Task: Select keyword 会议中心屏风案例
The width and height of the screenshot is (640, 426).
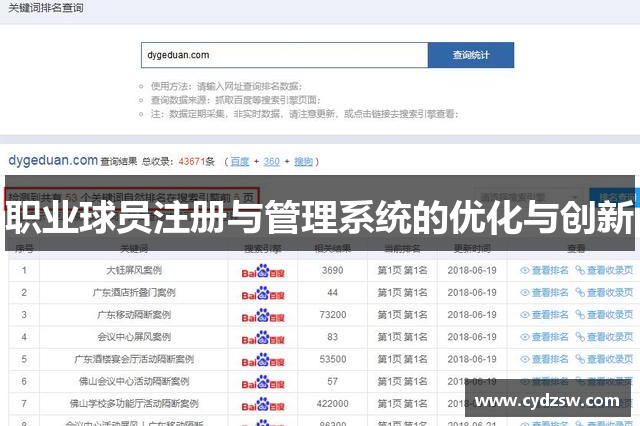Action: pyautogui.click(x=134, y=337)
